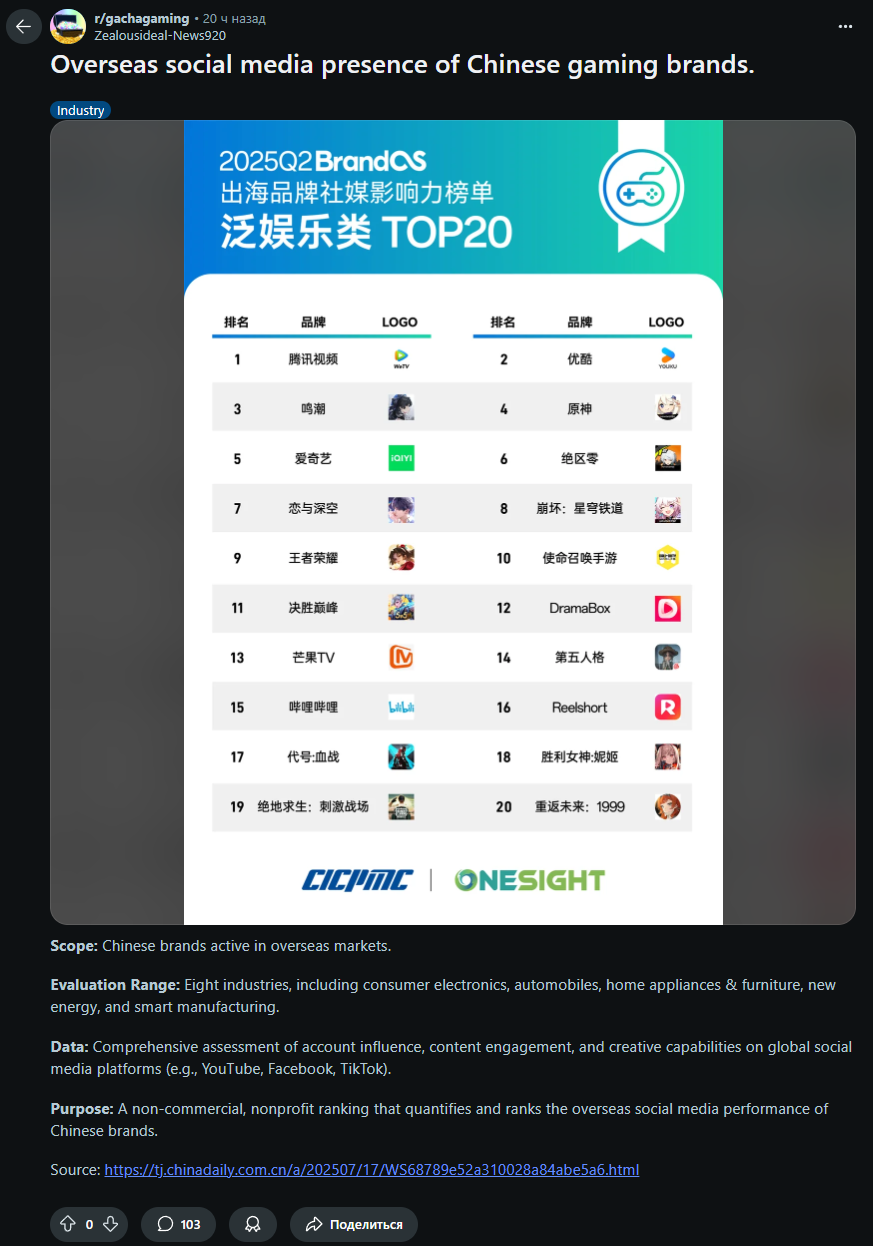Click the Поделиться share button
This screenshot has width=873, height=1246.
pyautogui.click(x=354, y=1224)
